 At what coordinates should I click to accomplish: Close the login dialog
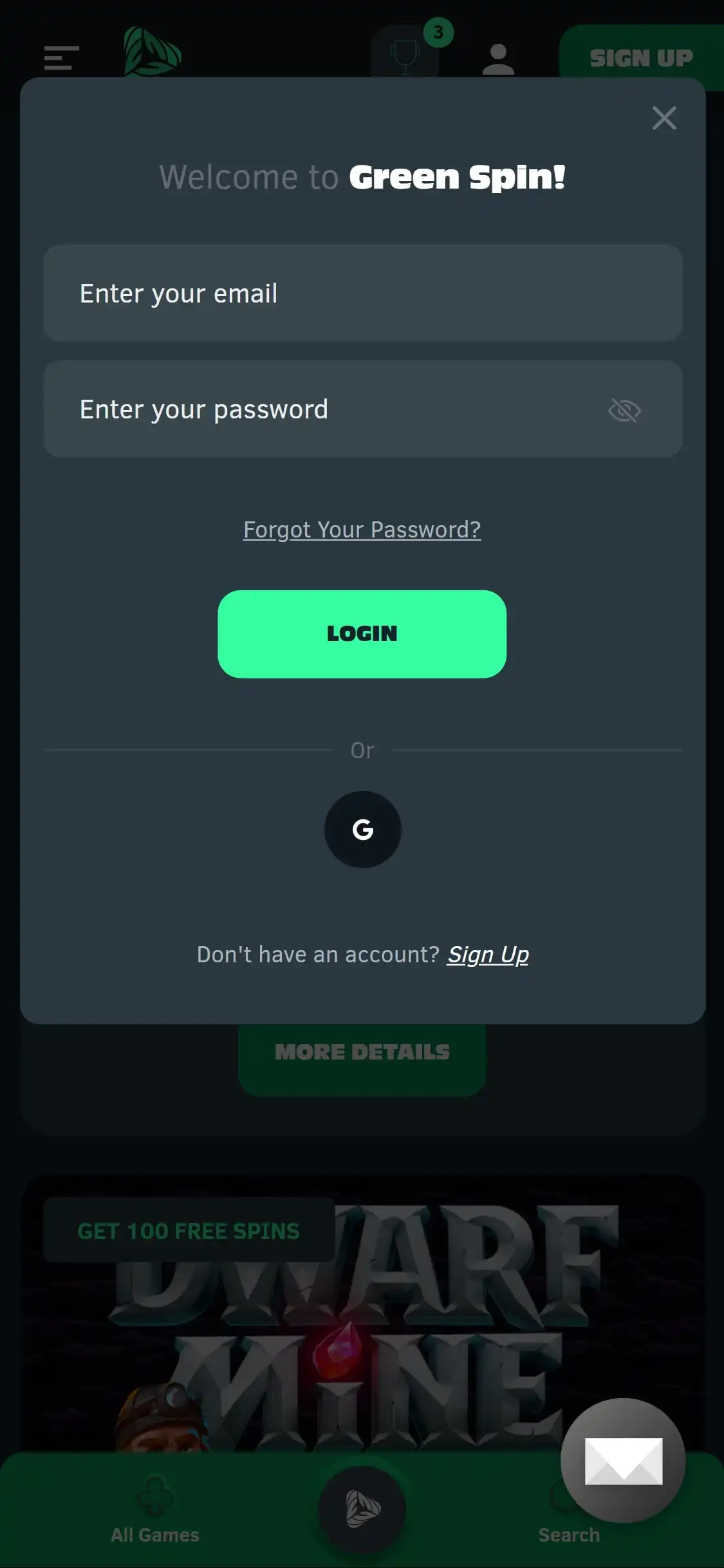coord(664,118)
